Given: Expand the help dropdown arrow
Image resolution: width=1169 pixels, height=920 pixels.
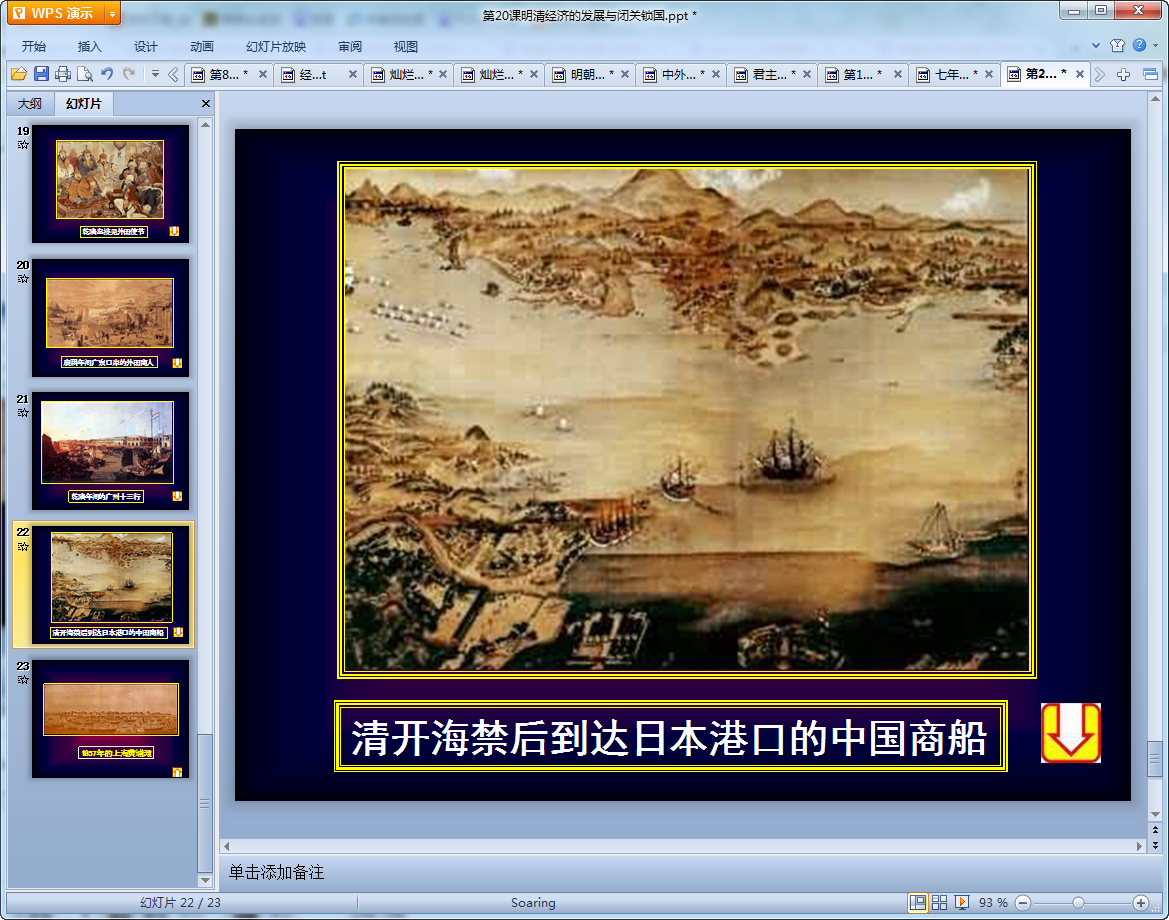Looking at the screenshot, I should (1156, 45).
